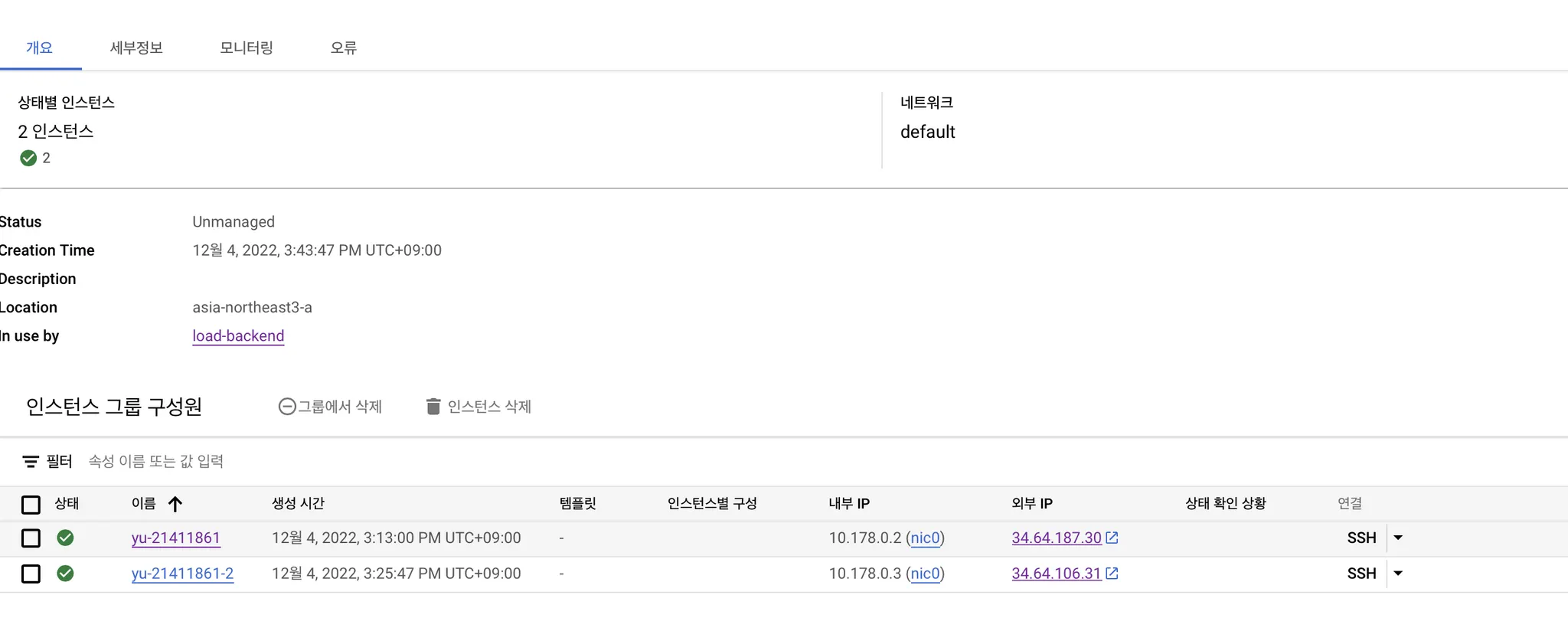Open external link icon for 34.64.187.30
Viewport: 1568px width, 631px height.
click(1112, 538)
